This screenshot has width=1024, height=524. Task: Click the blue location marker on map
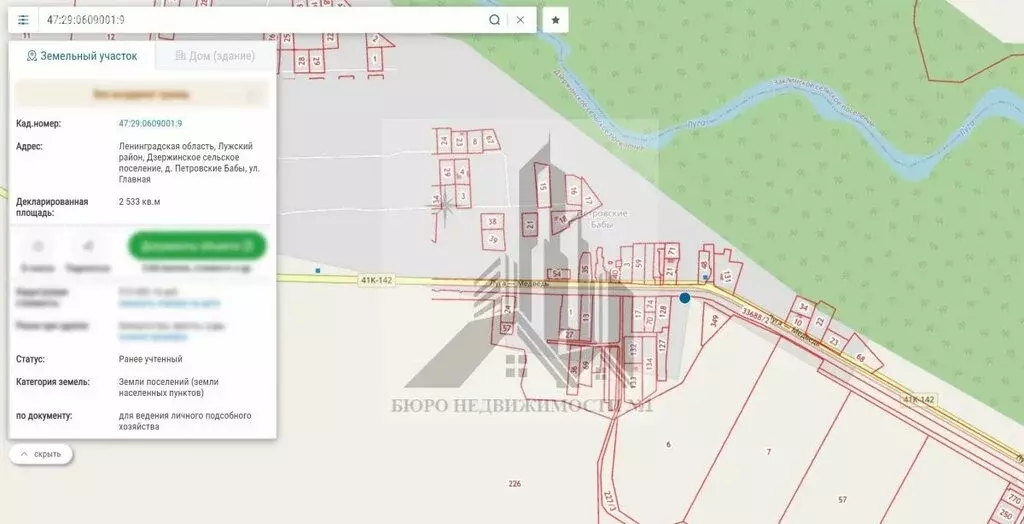[685, 298]
